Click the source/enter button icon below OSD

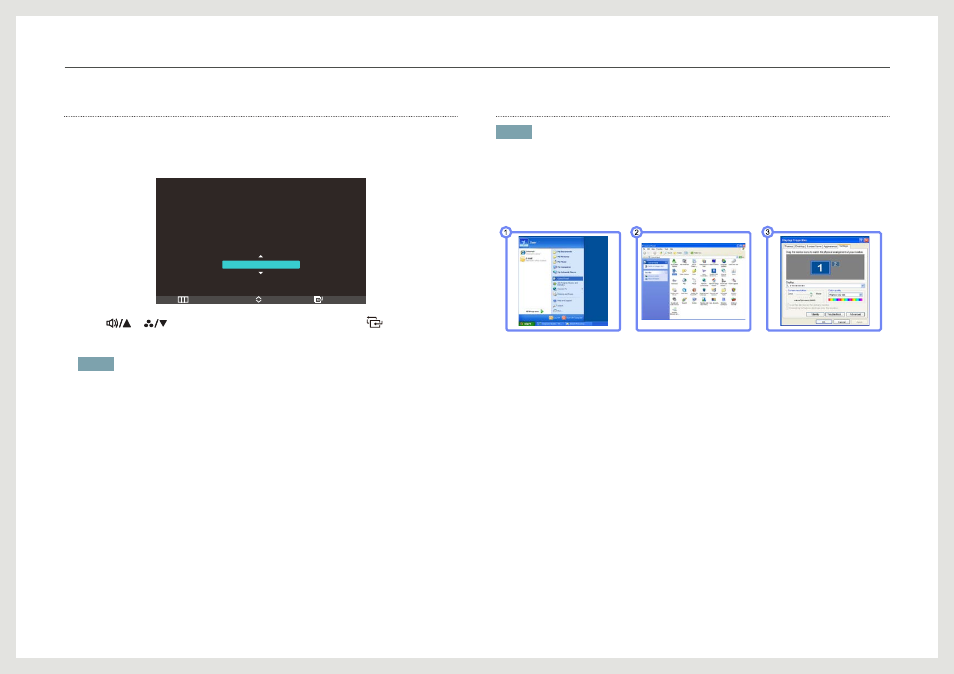pyautogui.click(x=375, y=322)
